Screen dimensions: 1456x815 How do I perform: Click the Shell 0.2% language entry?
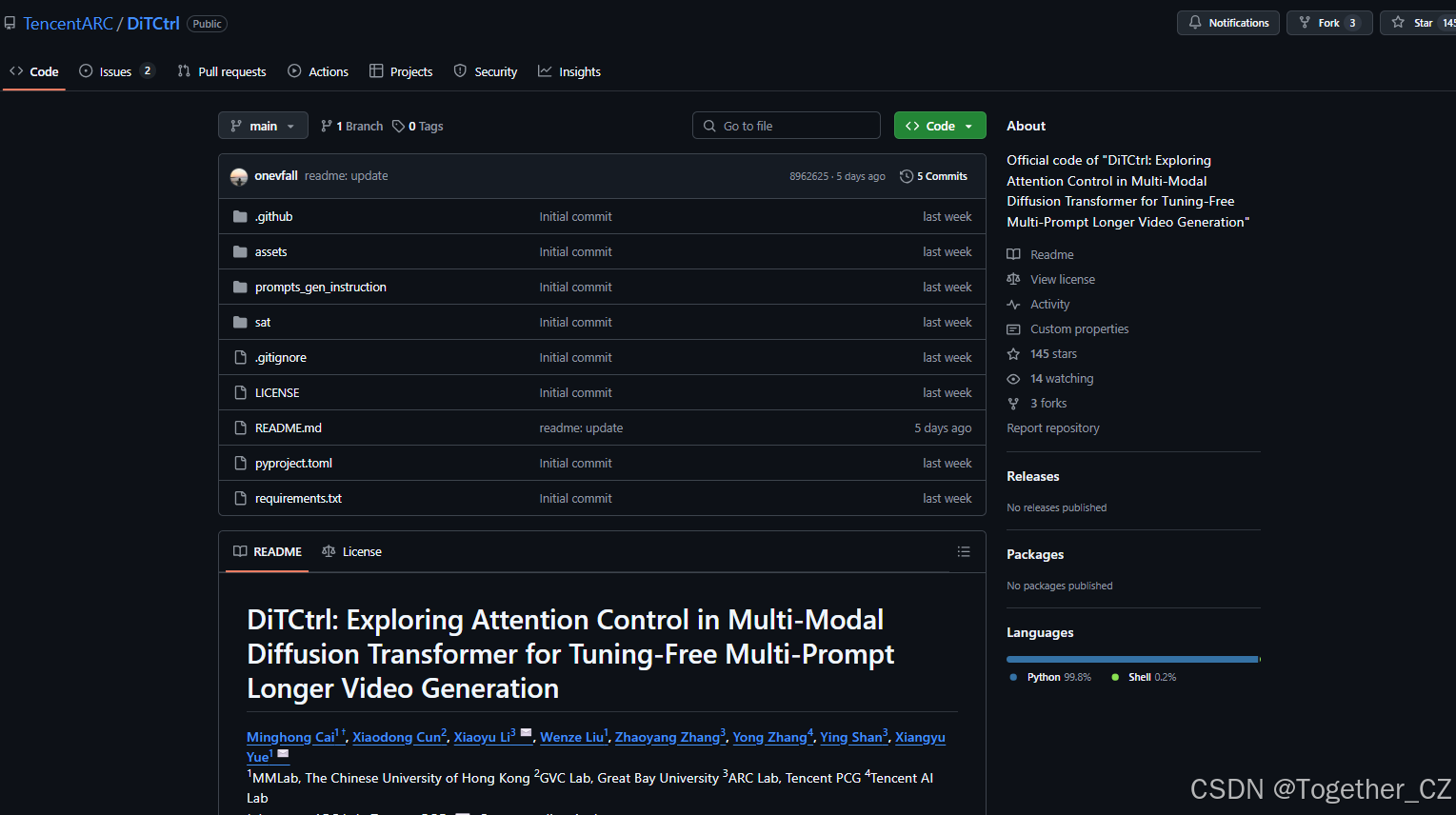(1144, 677)
